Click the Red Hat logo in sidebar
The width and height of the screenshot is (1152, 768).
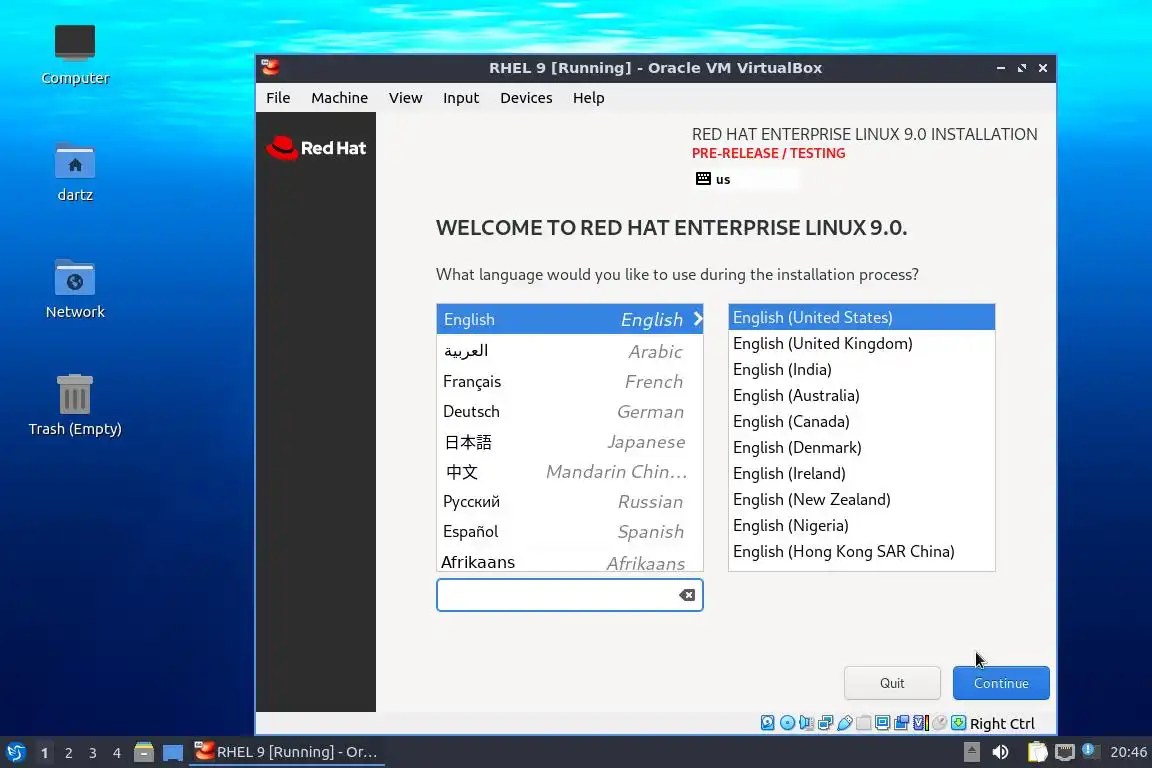click(316, 148)
